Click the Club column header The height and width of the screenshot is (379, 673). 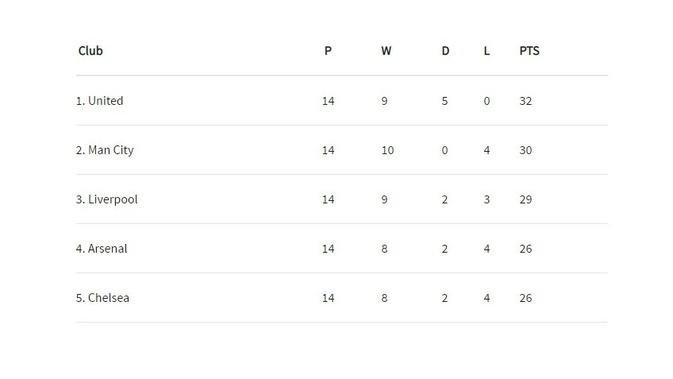coord(91,51)
